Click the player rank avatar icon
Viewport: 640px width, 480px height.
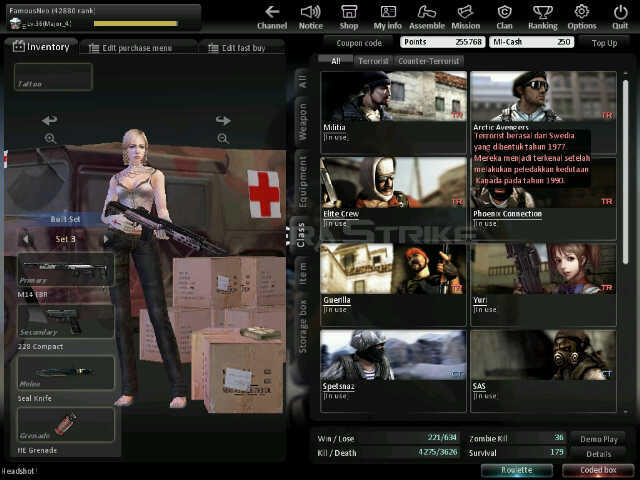[x=15, y=23]
